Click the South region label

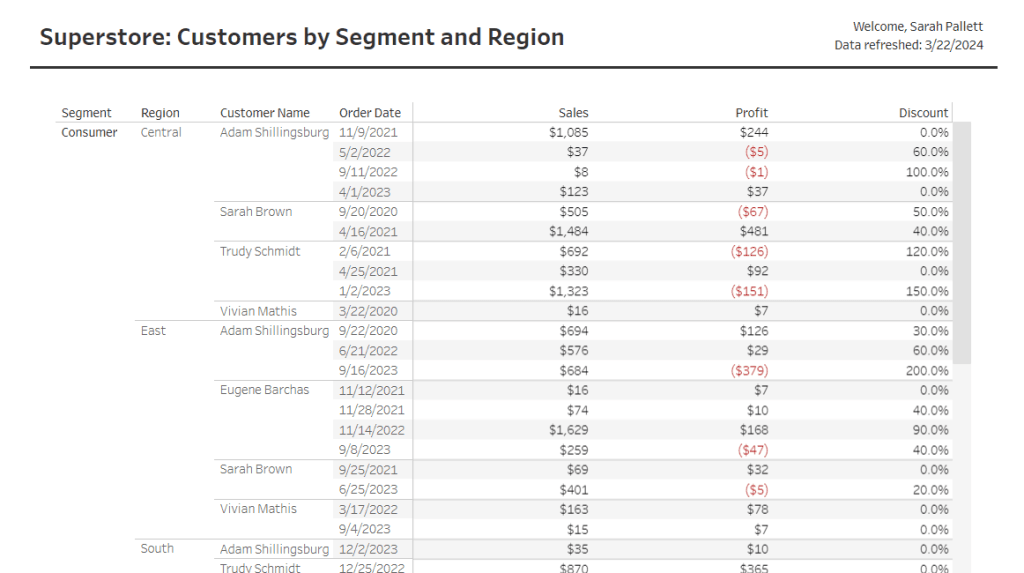click(157, 548)
